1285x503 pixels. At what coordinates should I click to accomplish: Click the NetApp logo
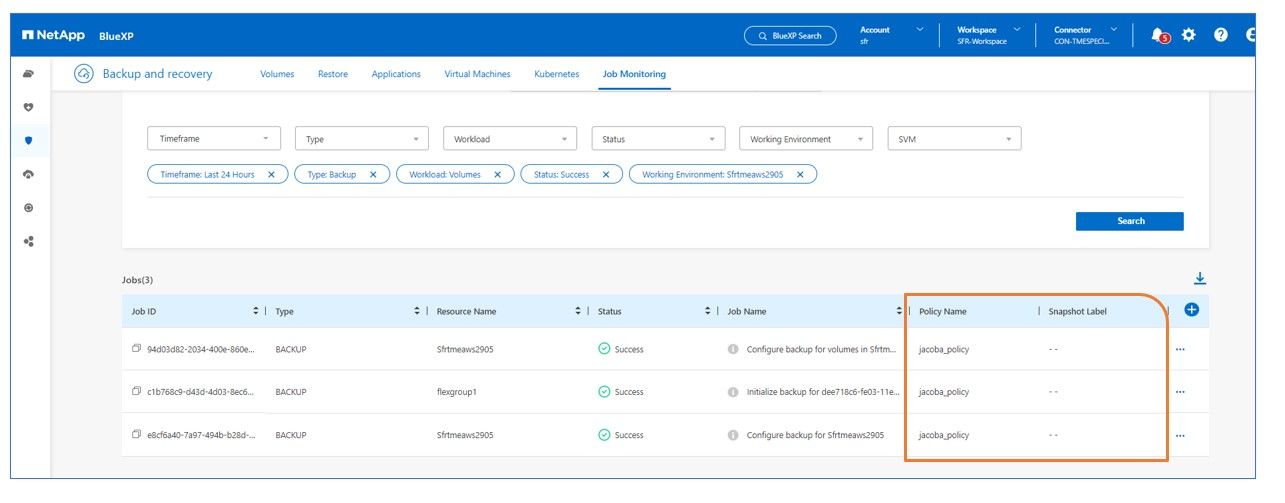point(53,35)
